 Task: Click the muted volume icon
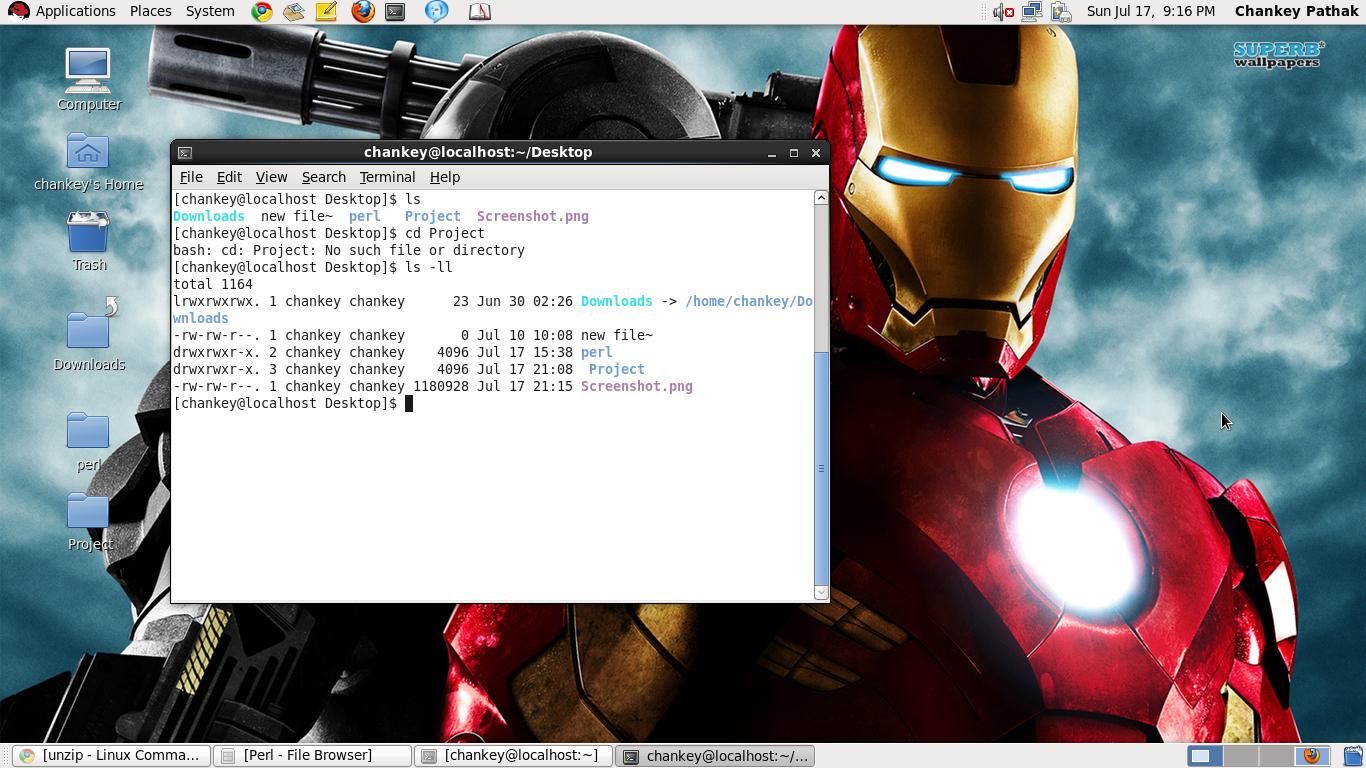[1003, 12]
